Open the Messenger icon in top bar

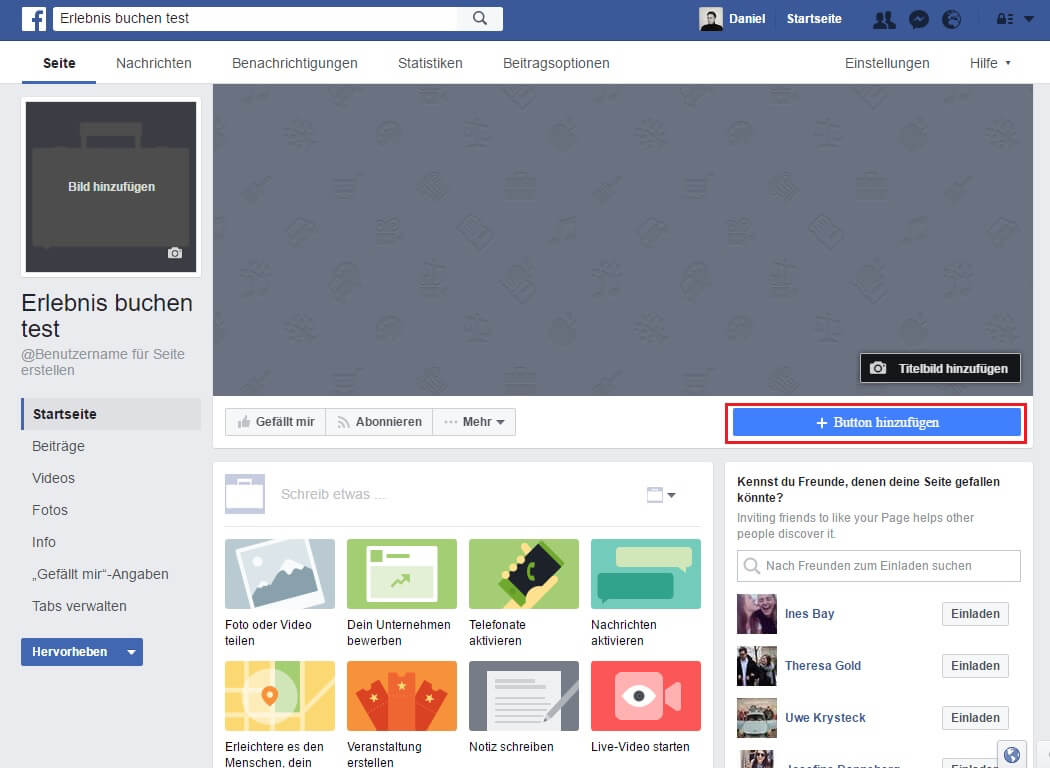[x=919, y=19]
